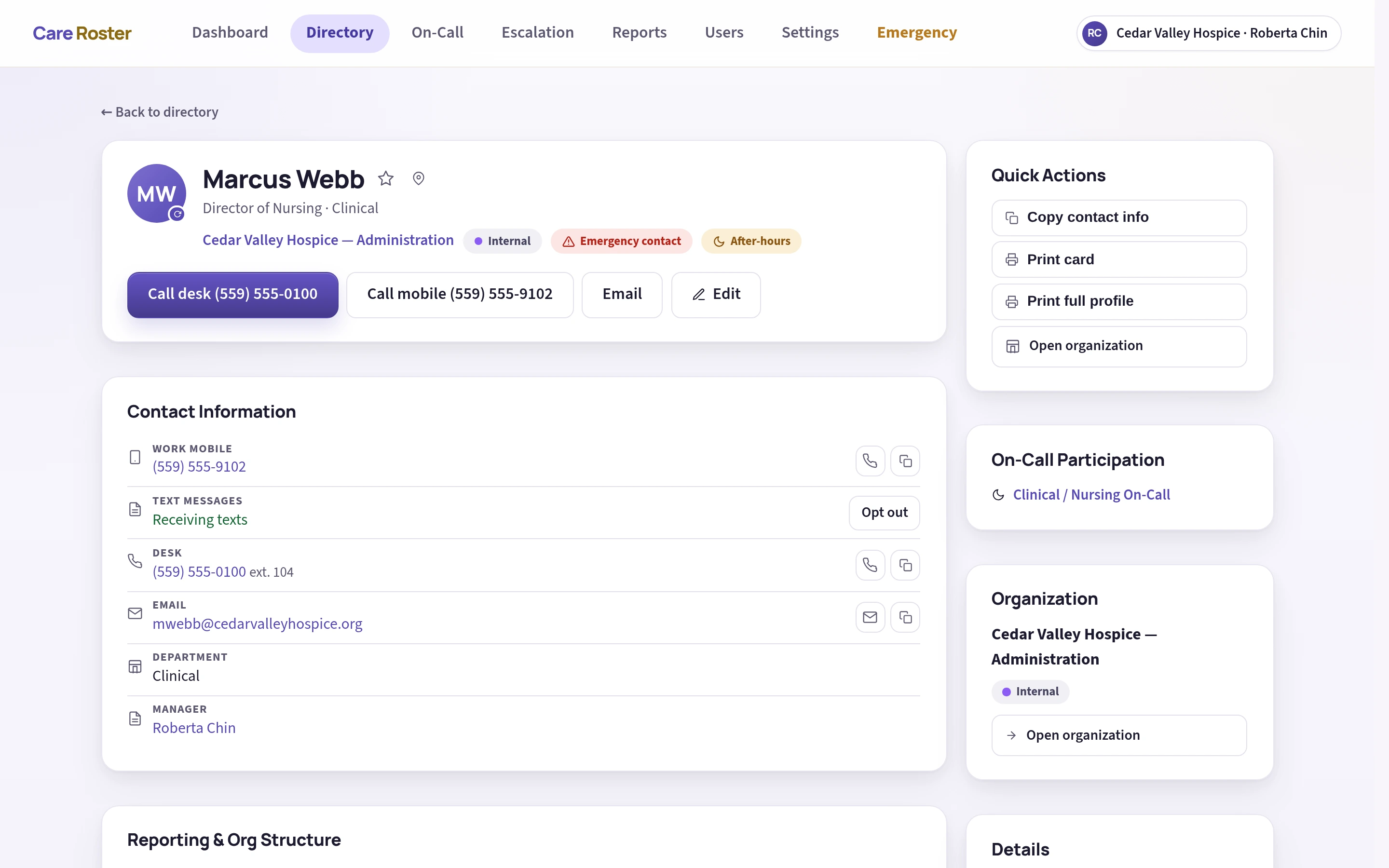The width and height of the screenshot is (1389, 868).
Task: Opt out of text messages
Action: (884, 513)
